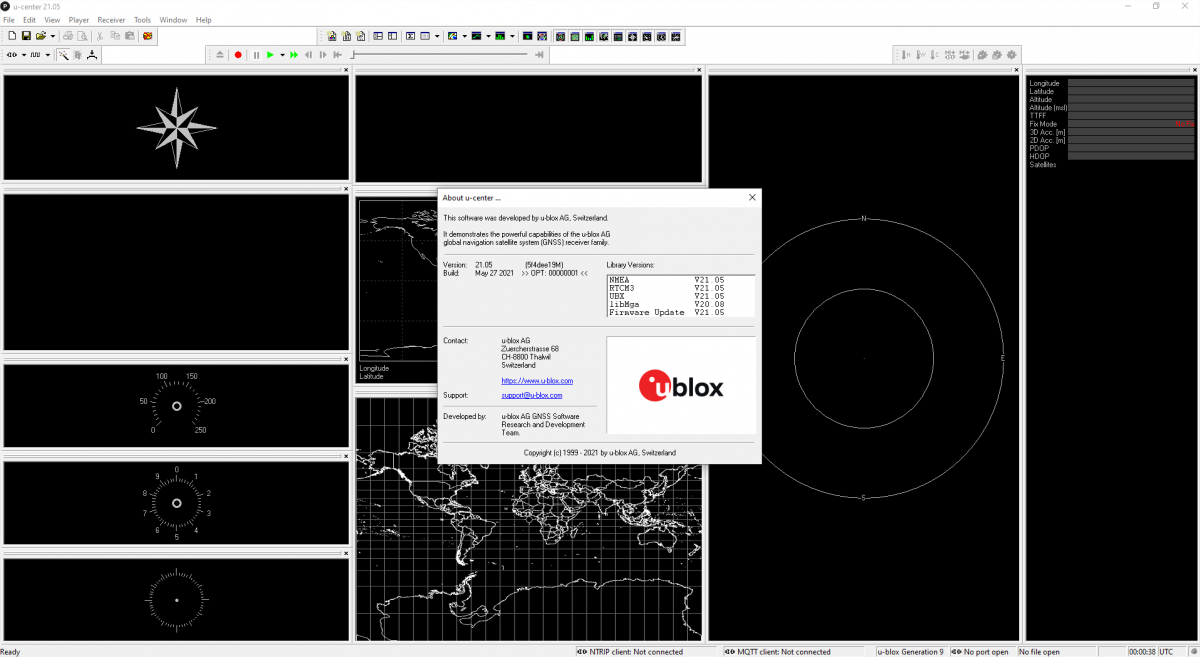1200x657 pixels.
Task: Open the Histogram view icon
Action: coord(500,36)
